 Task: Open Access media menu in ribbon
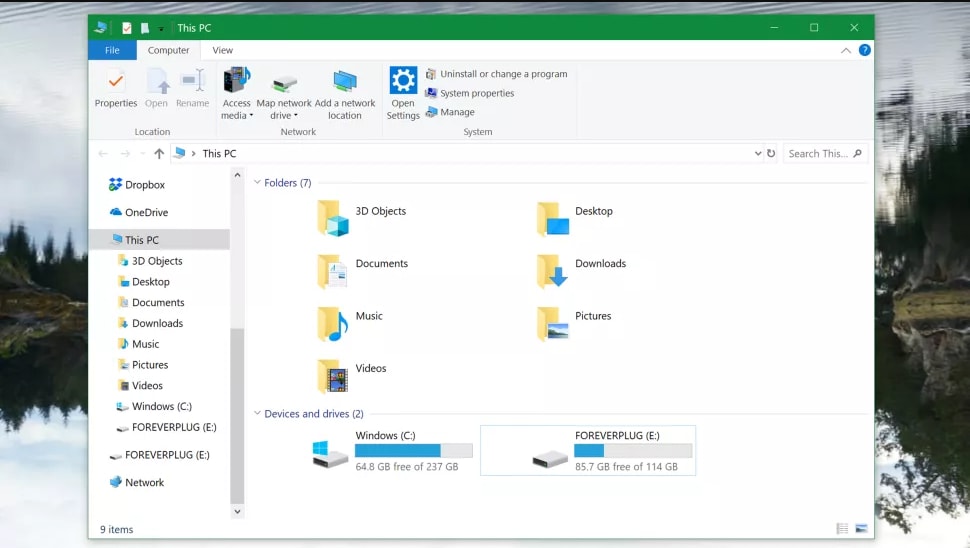click(237, 94)
